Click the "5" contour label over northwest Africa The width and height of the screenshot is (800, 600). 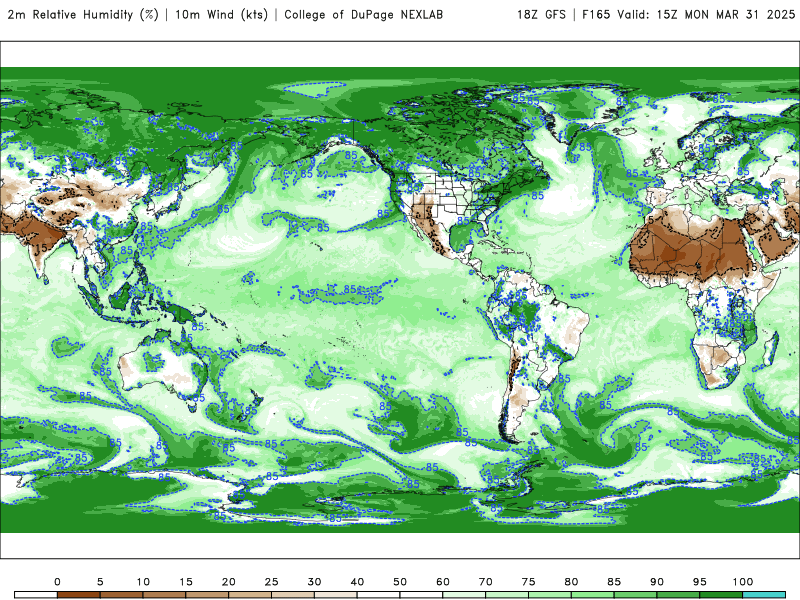(651, 220)
